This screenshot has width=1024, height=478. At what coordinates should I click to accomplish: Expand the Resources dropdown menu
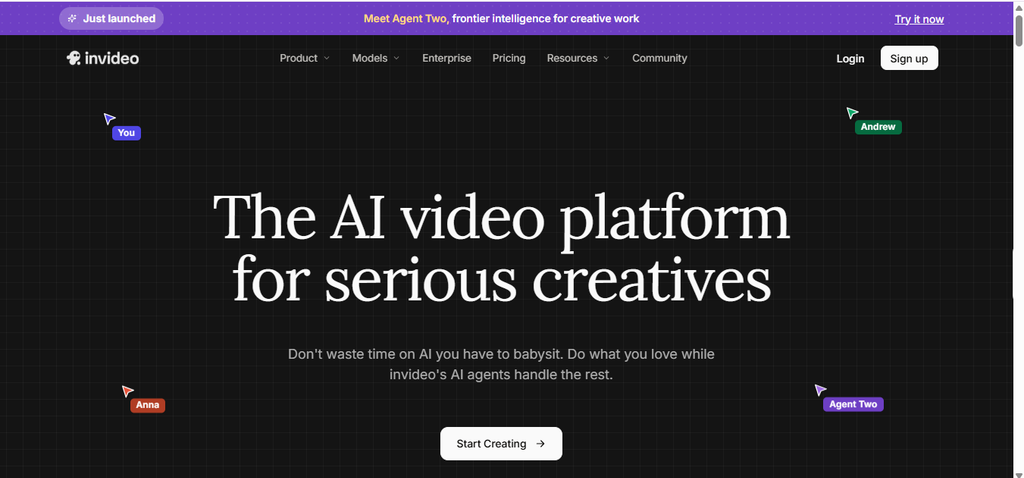point(579,58)
